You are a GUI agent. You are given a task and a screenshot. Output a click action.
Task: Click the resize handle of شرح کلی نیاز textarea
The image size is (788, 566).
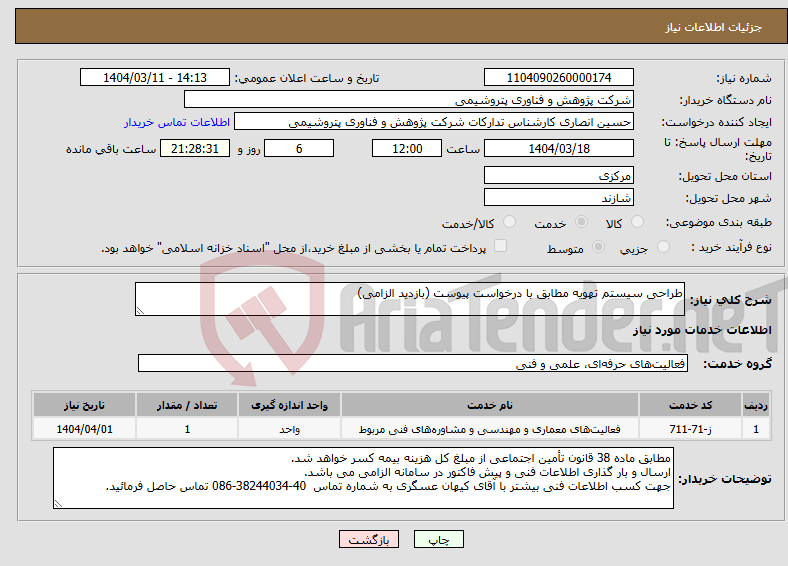pos(141,311)
